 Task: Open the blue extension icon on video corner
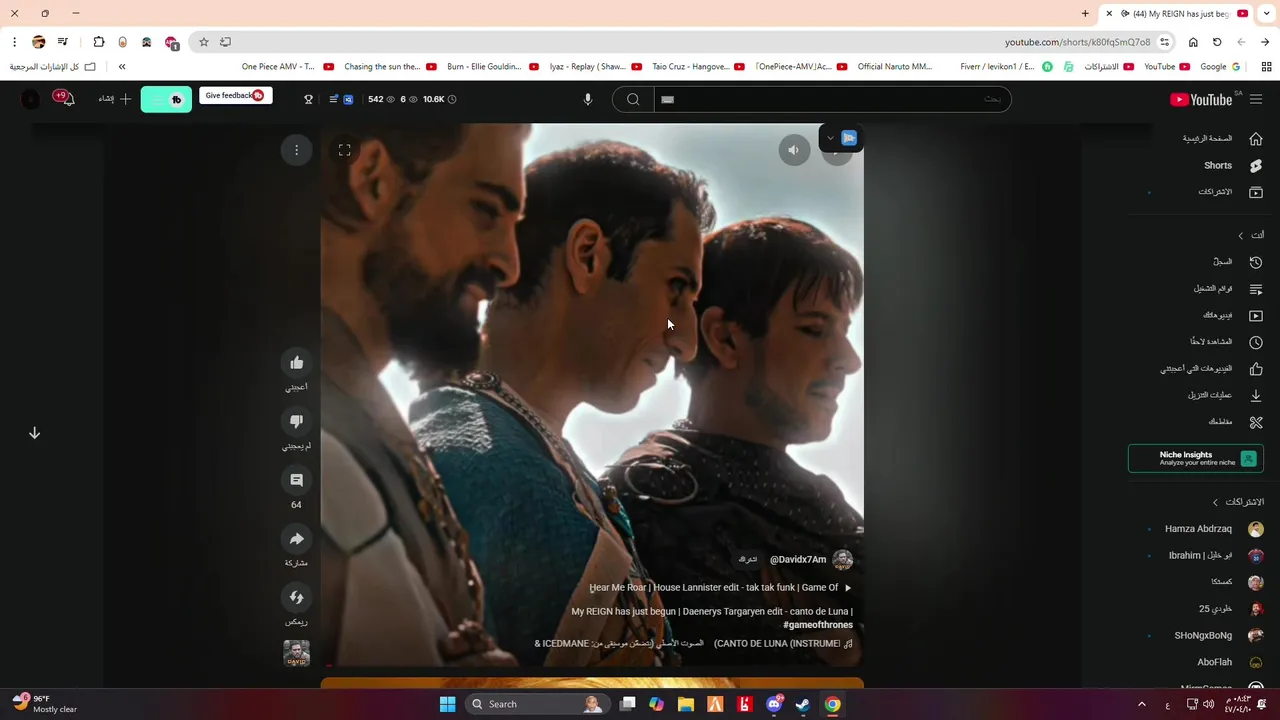pyautogui.click(x=849, y=139)
